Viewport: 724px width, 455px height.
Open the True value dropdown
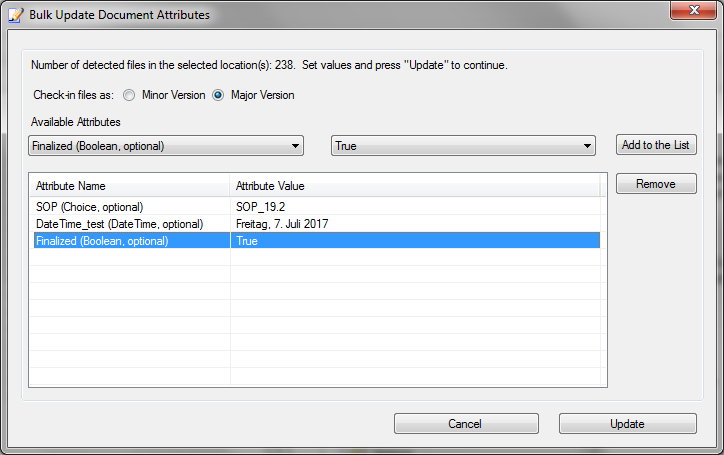[463, 146]
